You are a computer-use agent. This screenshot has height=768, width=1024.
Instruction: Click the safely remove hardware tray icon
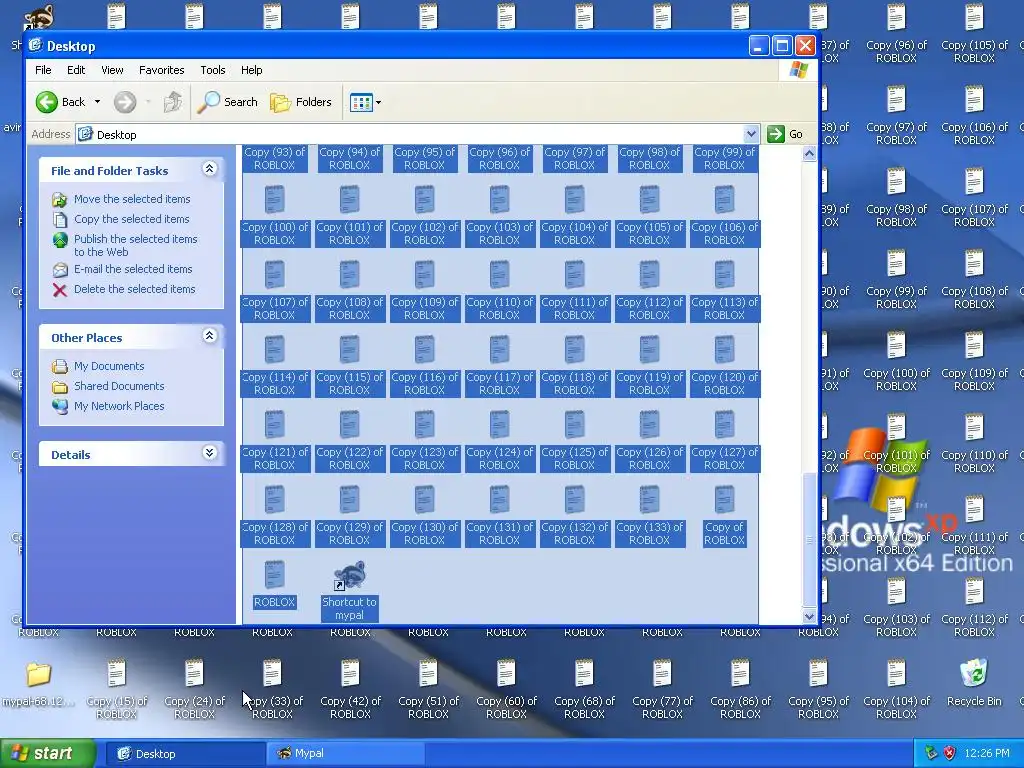coord(931,753)
